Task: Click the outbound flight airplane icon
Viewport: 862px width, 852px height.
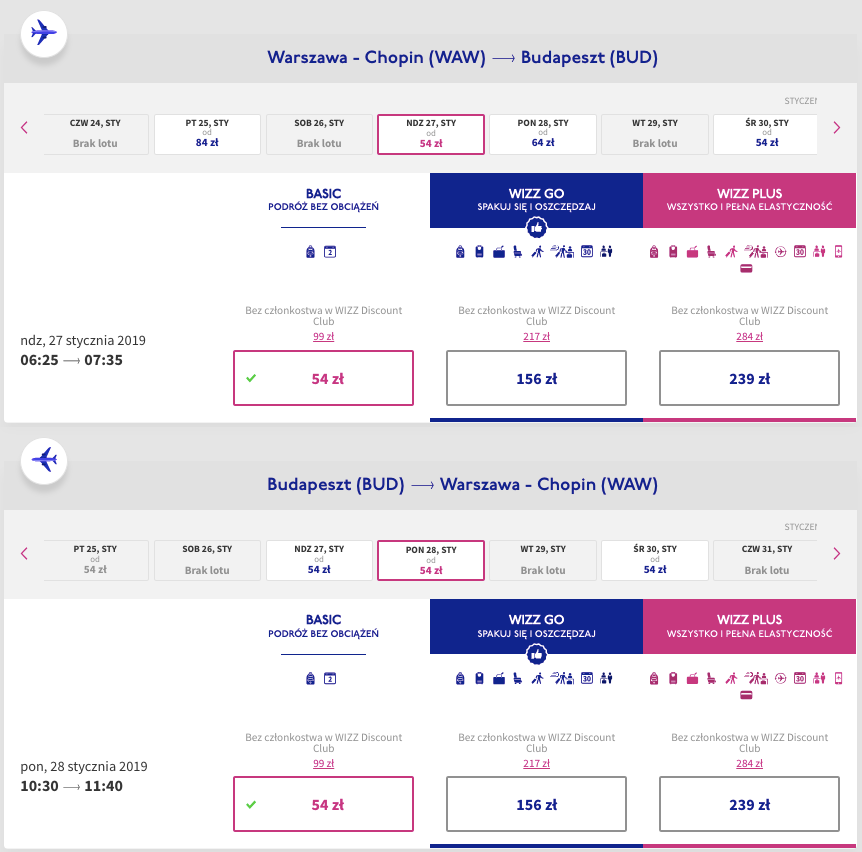Action: click(44, 34)
